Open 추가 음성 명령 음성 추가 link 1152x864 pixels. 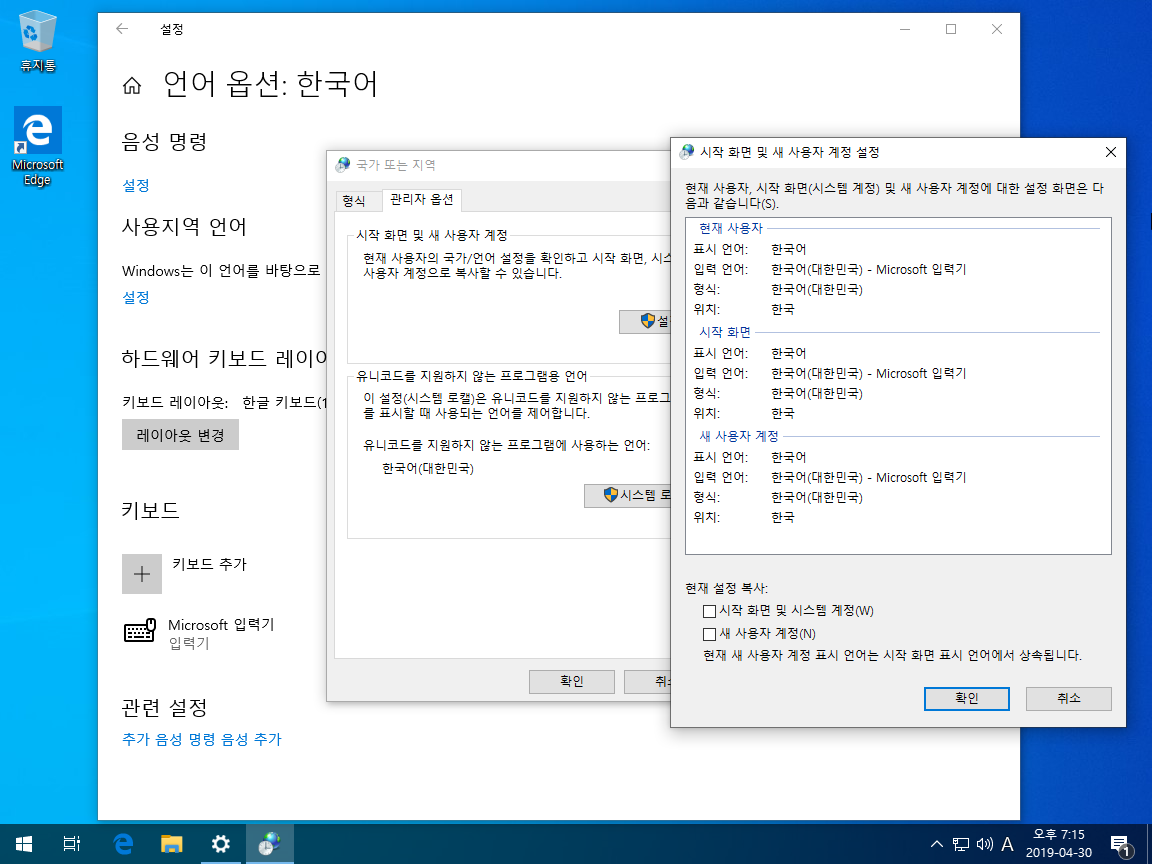(x=202, y=739)
